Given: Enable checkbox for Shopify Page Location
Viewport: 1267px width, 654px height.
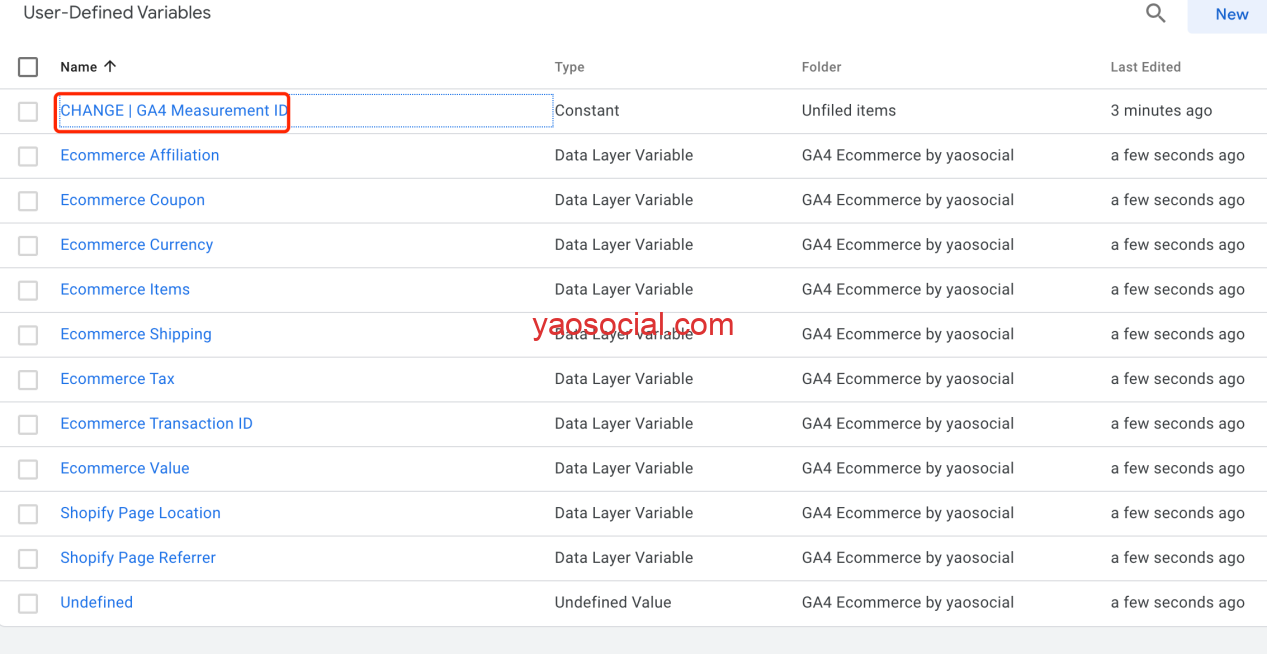Looking at the screenshot, I should point(28,514).
